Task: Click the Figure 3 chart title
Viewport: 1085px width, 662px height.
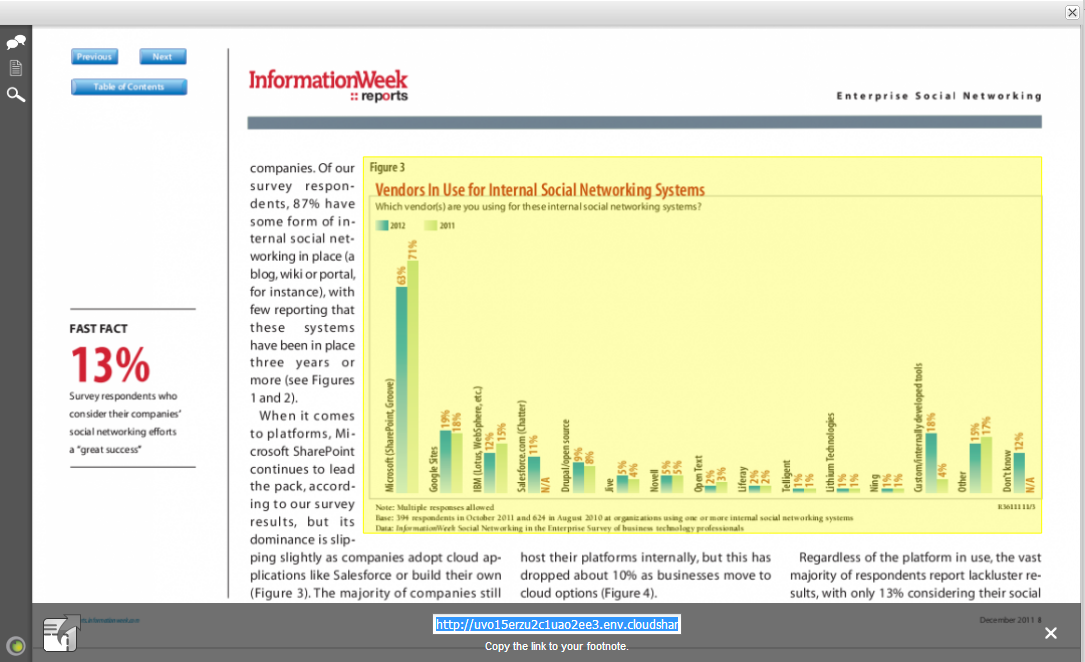Action: coord(540,190)
